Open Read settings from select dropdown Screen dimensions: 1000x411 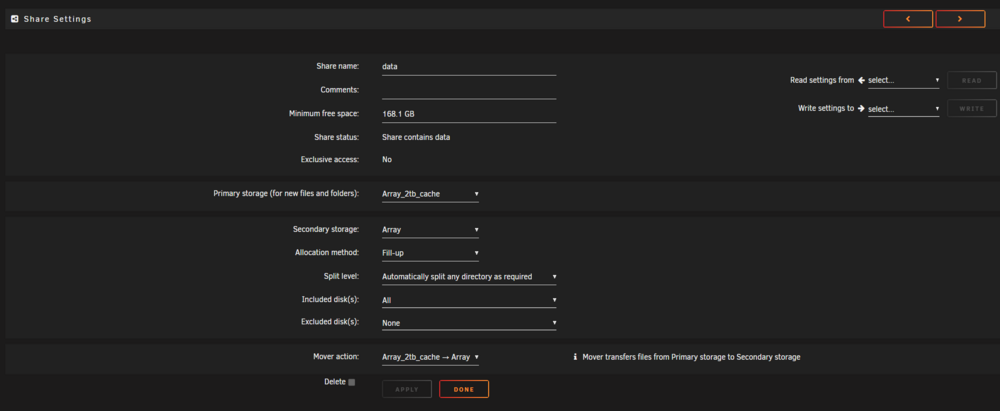click(904, 80)
